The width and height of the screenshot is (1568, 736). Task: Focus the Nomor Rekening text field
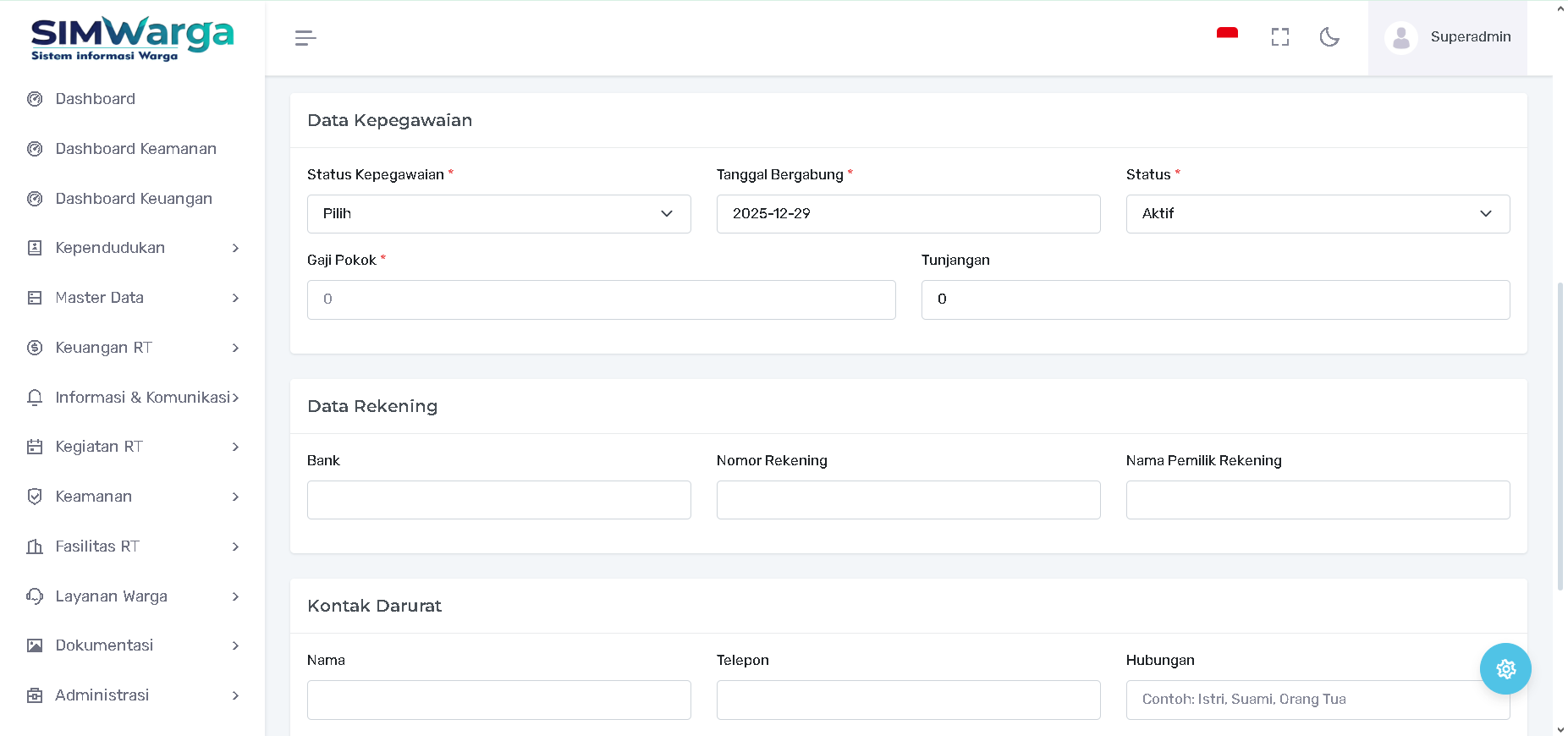click(907, 500)
